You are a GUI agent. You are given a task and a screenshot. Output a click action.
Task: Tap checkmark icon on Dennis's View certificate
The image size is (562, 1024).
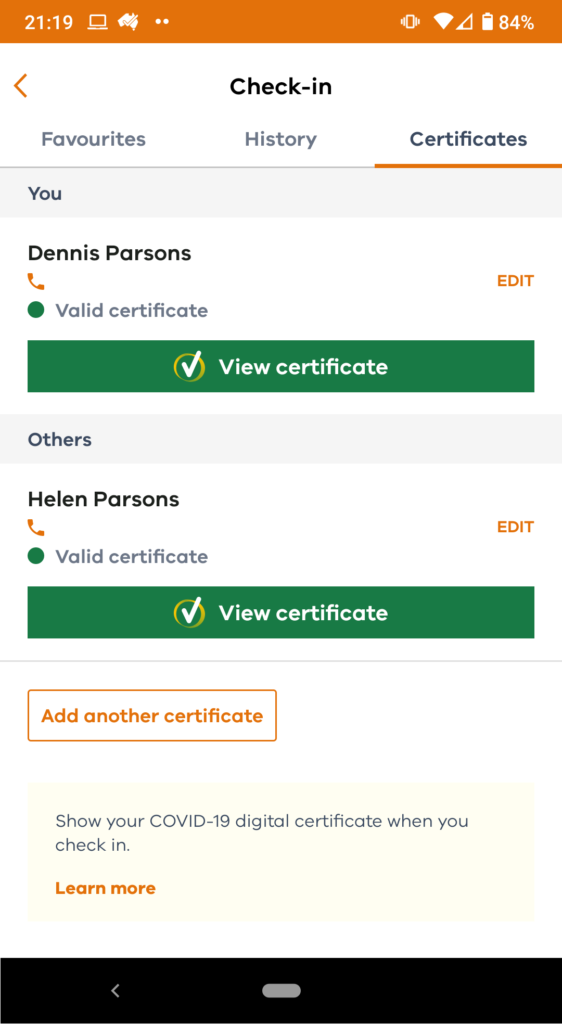coord(189,366)
